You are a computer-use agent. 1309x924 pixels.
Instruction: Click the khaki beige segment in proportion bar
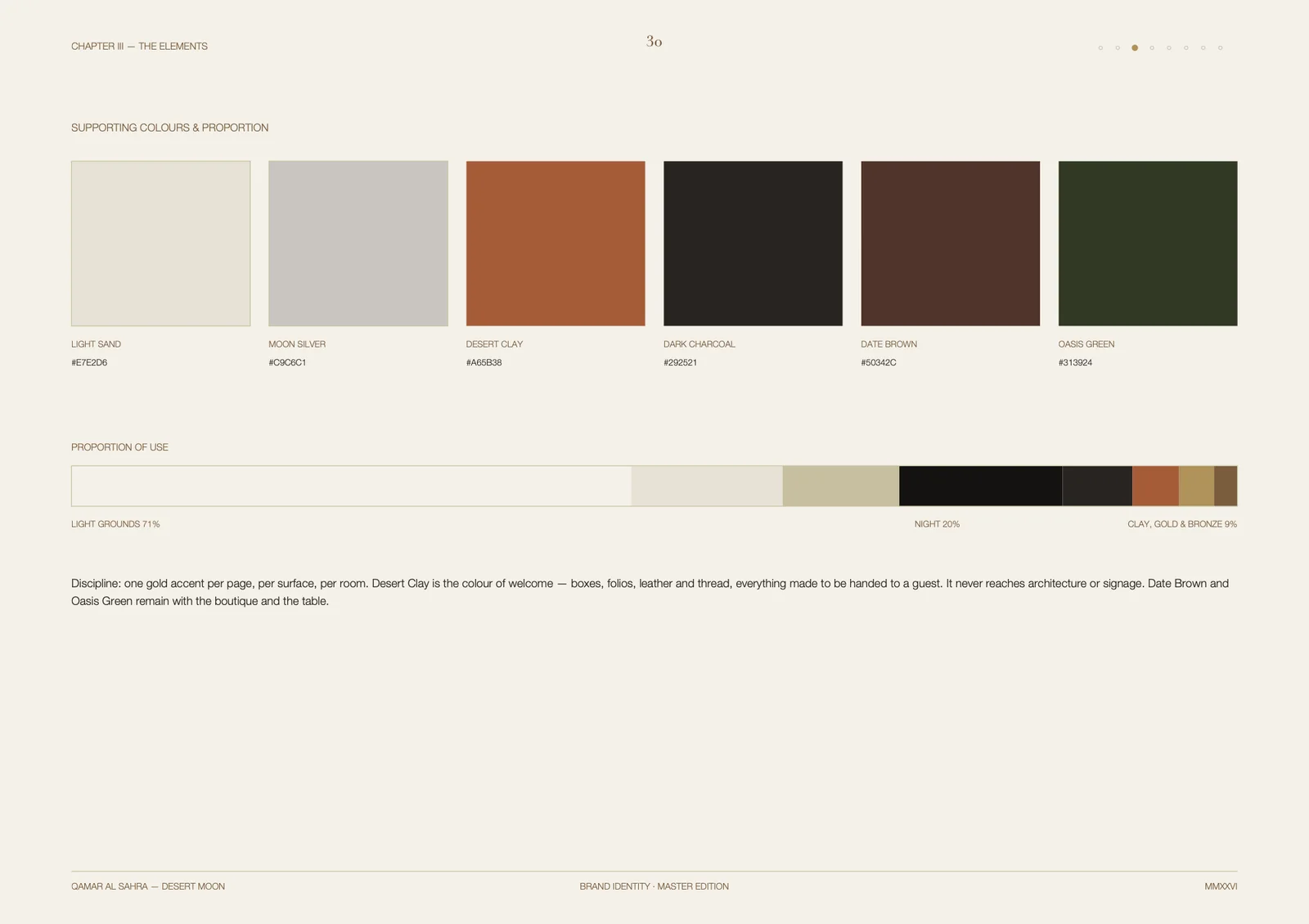pyautogui.click(x=841, y=486)
